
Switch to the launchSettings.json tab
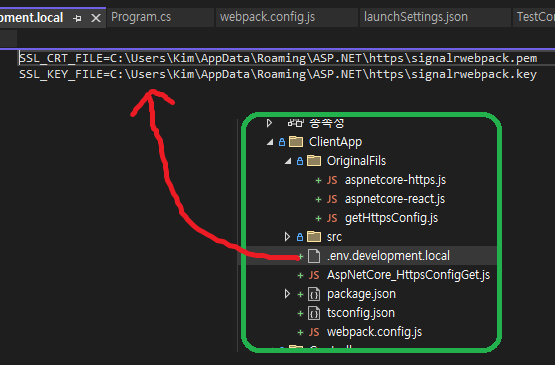pos(416,17)
